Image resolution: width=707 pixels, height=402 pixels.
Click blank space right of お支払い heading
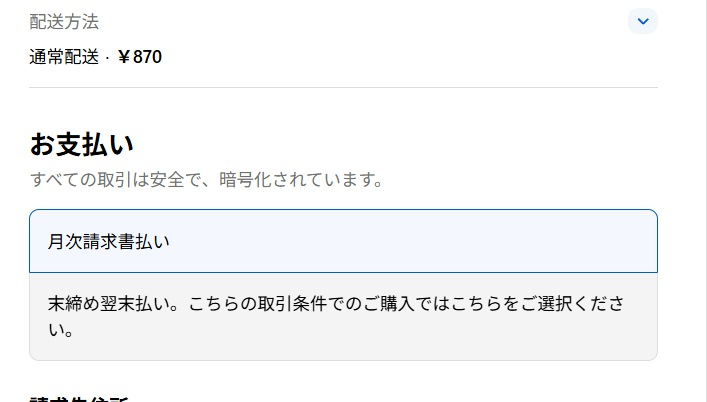[x=400, y=144]
